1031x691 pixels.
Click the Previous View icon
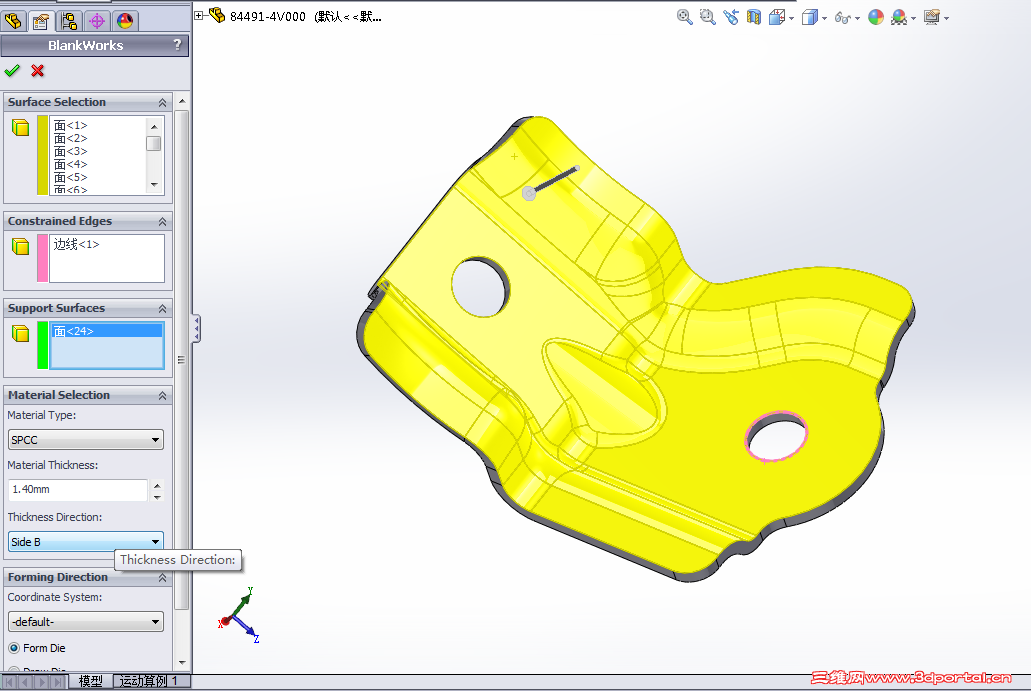pos(731,17)
